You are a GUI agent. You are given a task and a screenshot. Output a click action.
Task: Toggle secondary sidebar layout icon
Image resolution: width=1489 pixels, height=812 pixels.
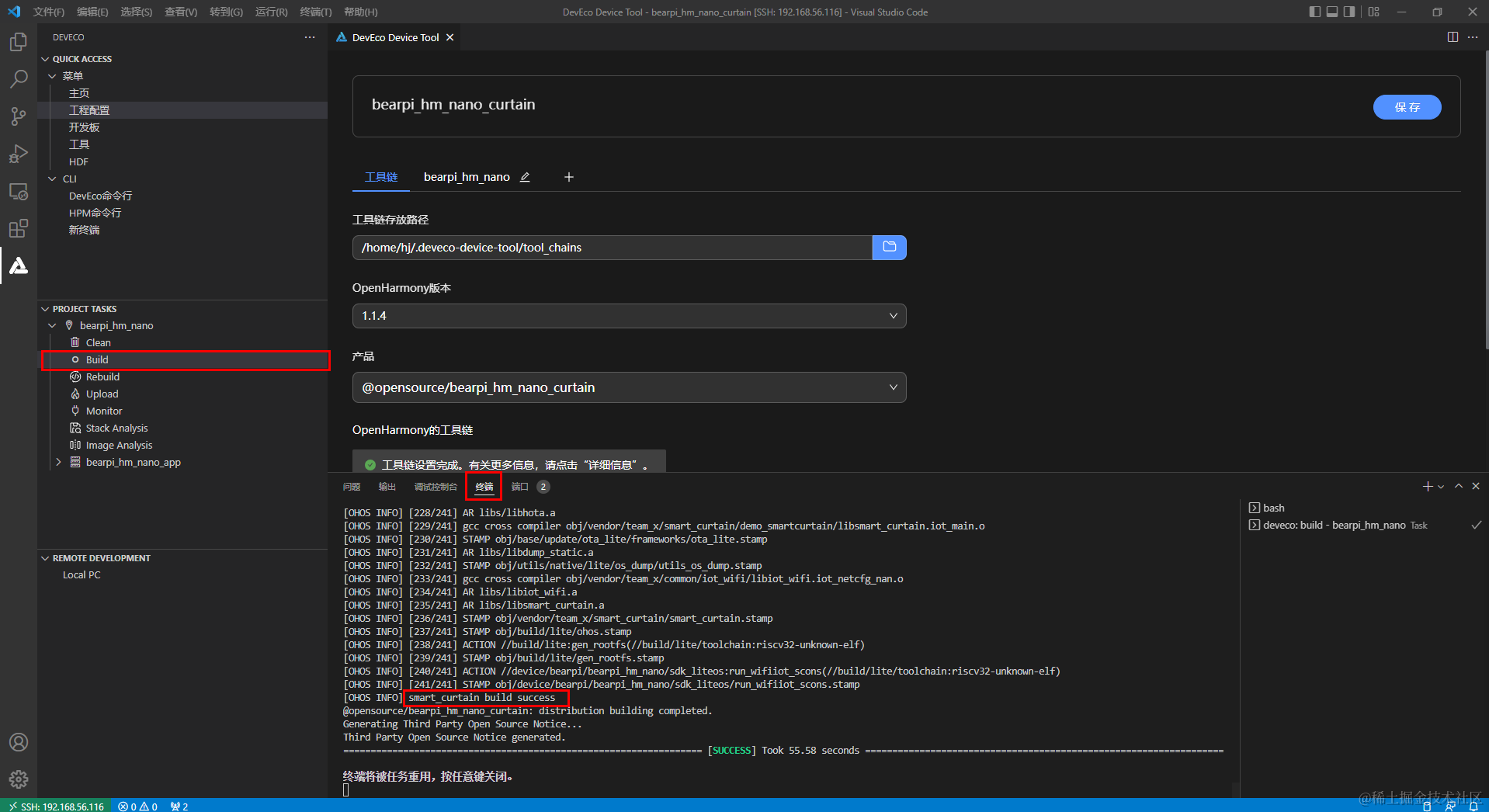coord(1349,12)
